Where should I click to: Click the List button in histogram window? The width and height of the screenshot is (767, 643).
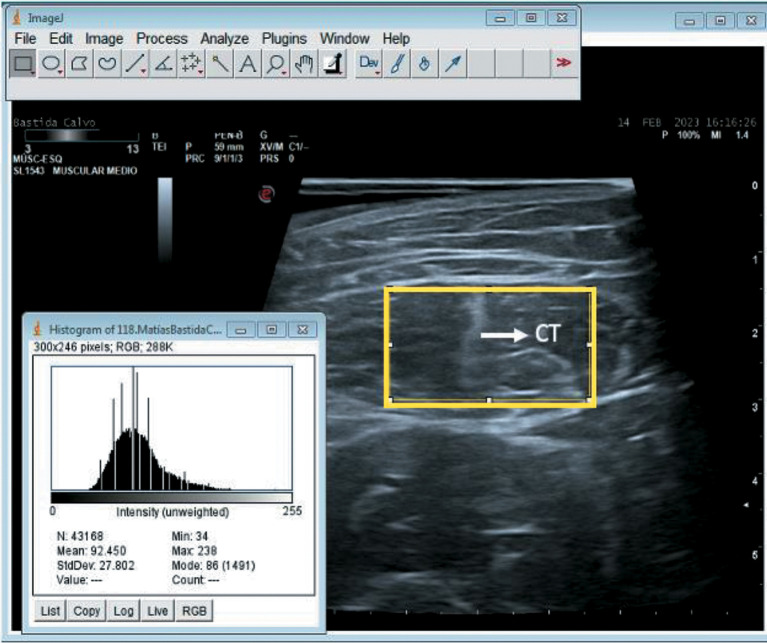point(49,610)
